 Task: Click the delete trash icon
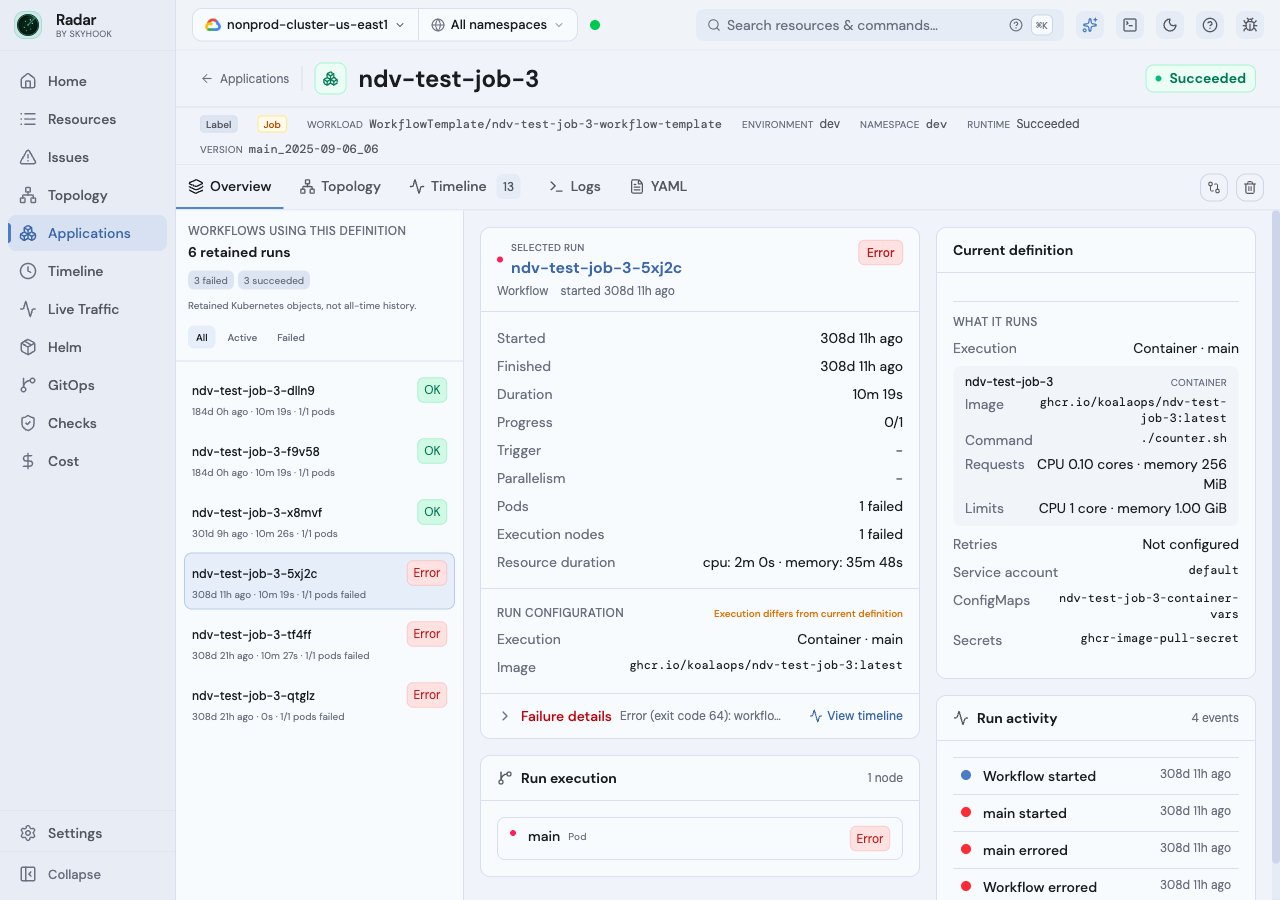click(1250, 187)
